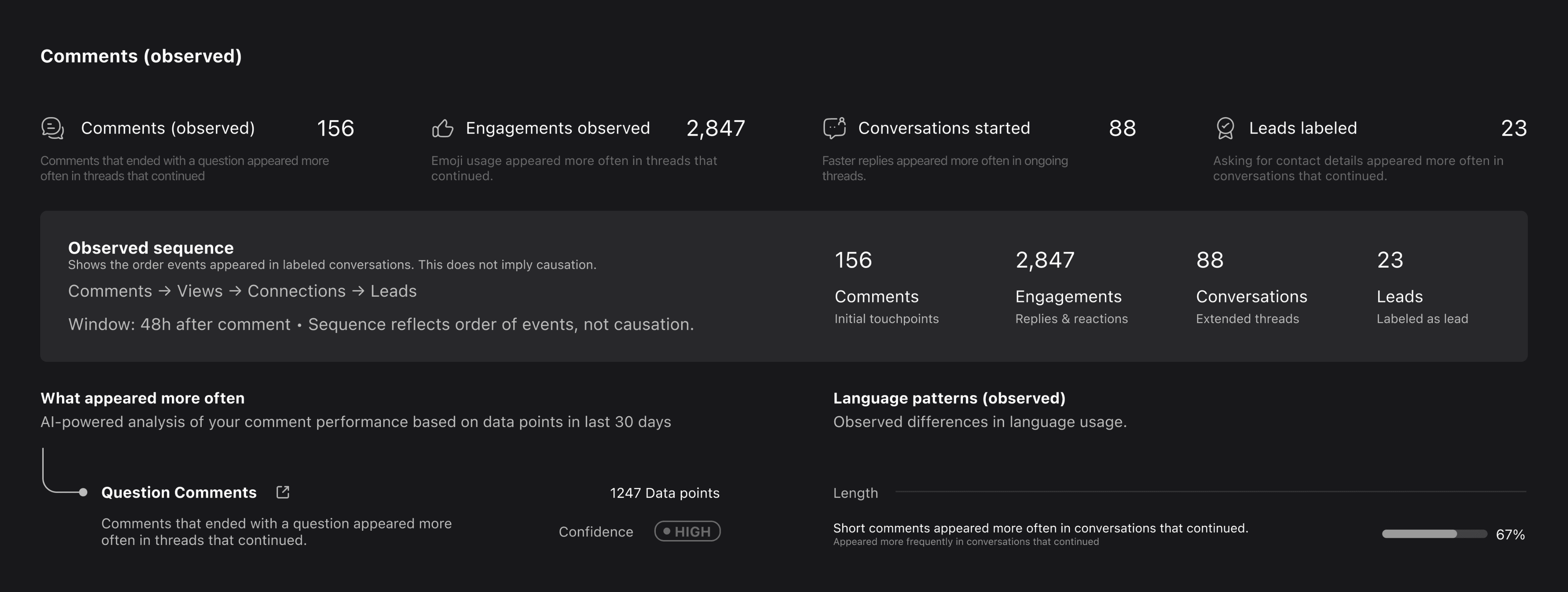Open the Question Comments insight title
The image size is (1568, 592).
178,492
